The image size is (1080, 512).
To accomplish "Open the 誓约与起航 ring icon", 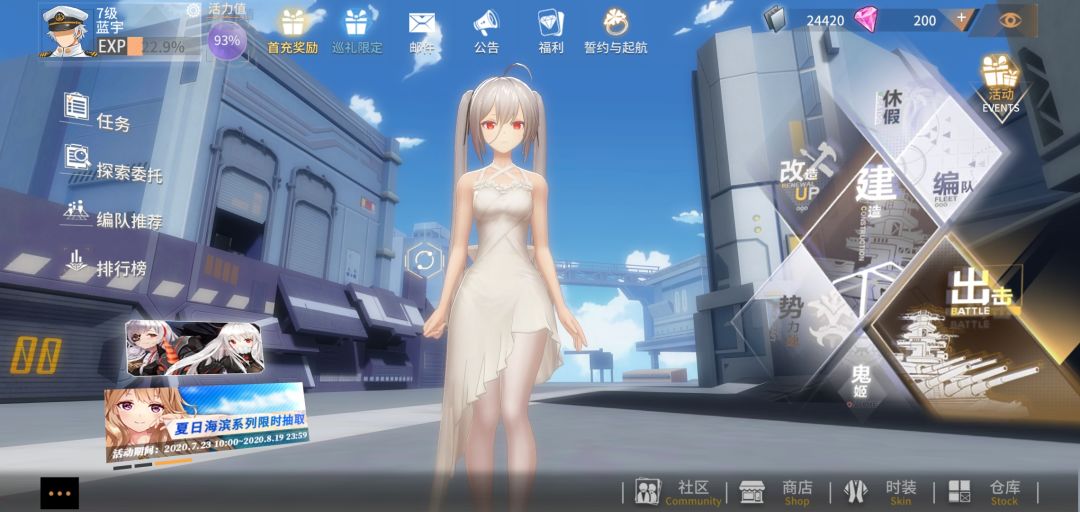I will (x=615, y=31).
